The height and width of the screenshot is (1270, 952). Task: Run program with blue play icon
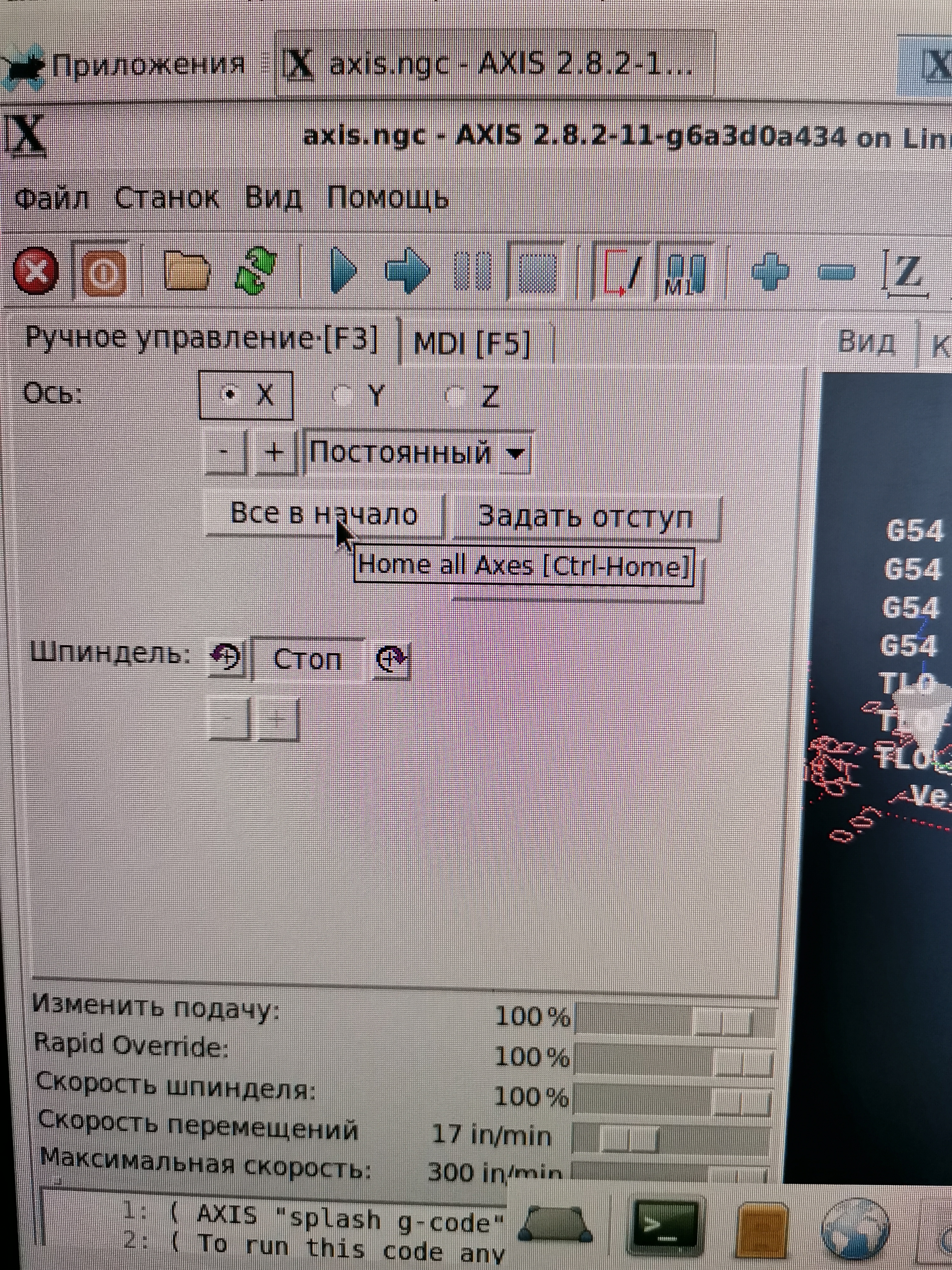[343, 270]
